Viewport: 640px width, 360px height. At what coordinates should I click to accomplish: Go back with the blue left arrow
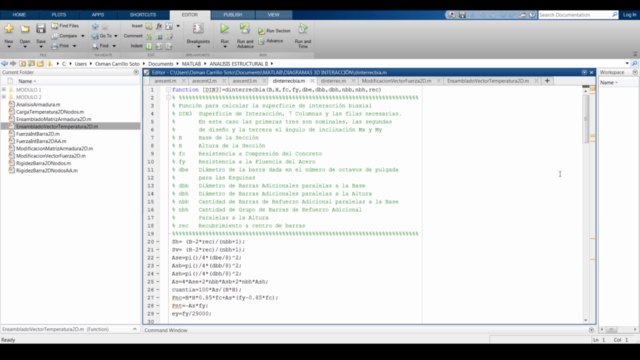tap(4, 64)
